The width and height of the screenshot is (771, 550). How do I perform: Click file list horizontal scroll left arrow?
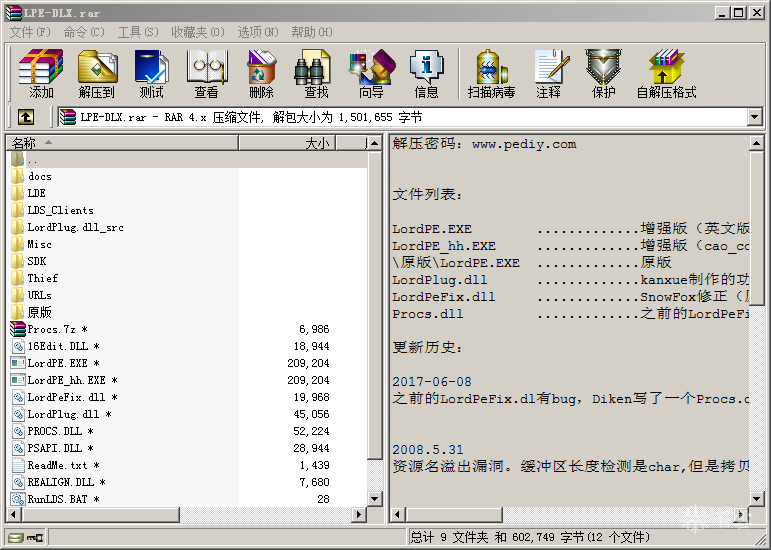pos(14,515)
